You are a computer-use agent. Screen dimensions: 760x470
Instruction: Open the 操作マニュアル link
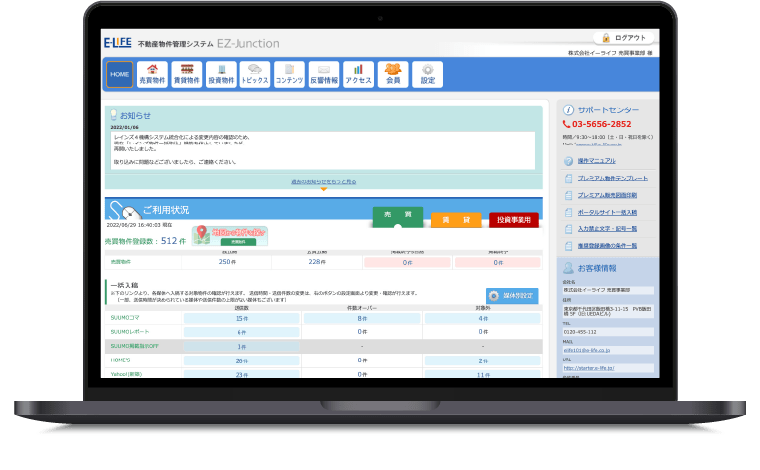coord(596,161)
